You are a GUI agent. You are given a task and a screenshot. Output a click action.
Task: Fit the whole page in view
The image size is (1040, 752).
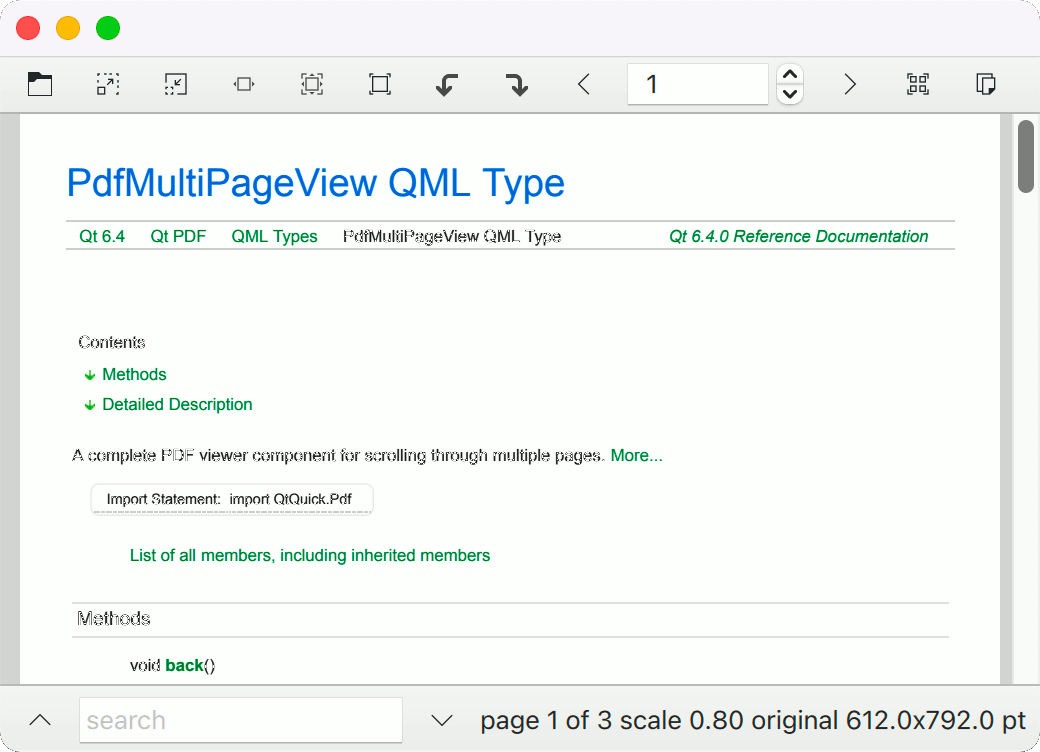[x=311, y=84]
